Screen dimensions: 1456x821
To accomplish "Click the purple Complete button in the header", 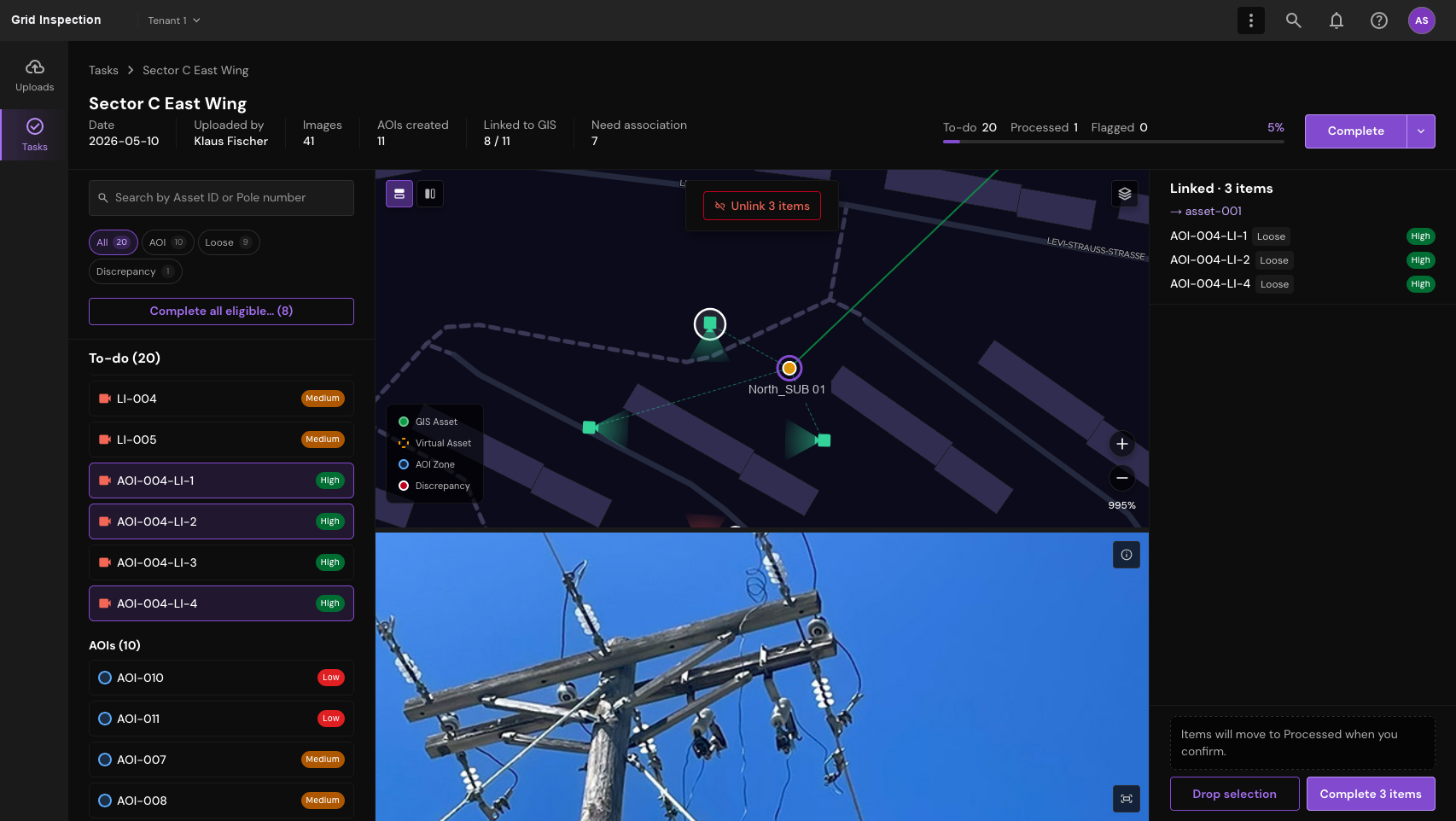I will tap(1356, 131).
